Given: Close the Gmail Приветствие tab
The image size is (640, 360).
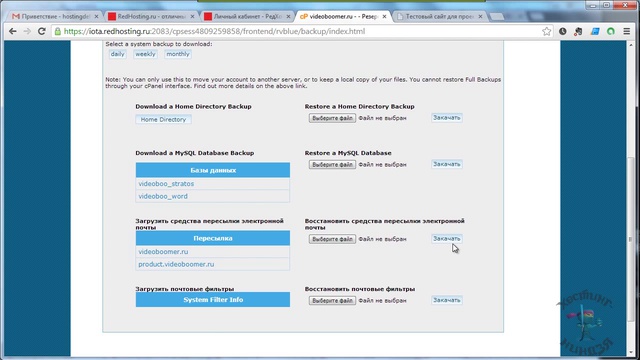Looking at the screenshot, I should click(x=96, y=16).
